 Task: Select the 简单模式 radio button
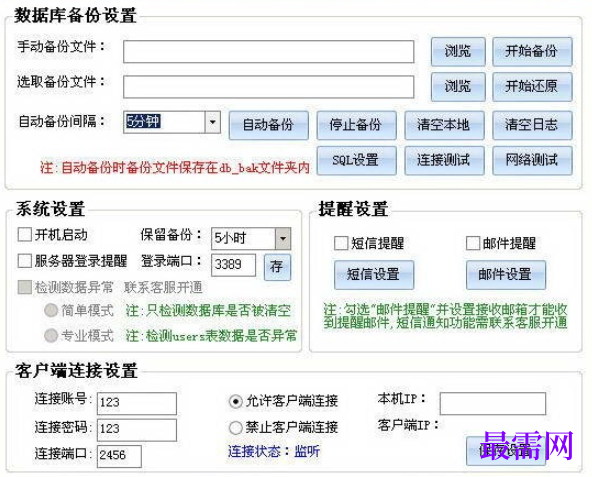pyautogui.click(x=51, y=310)
